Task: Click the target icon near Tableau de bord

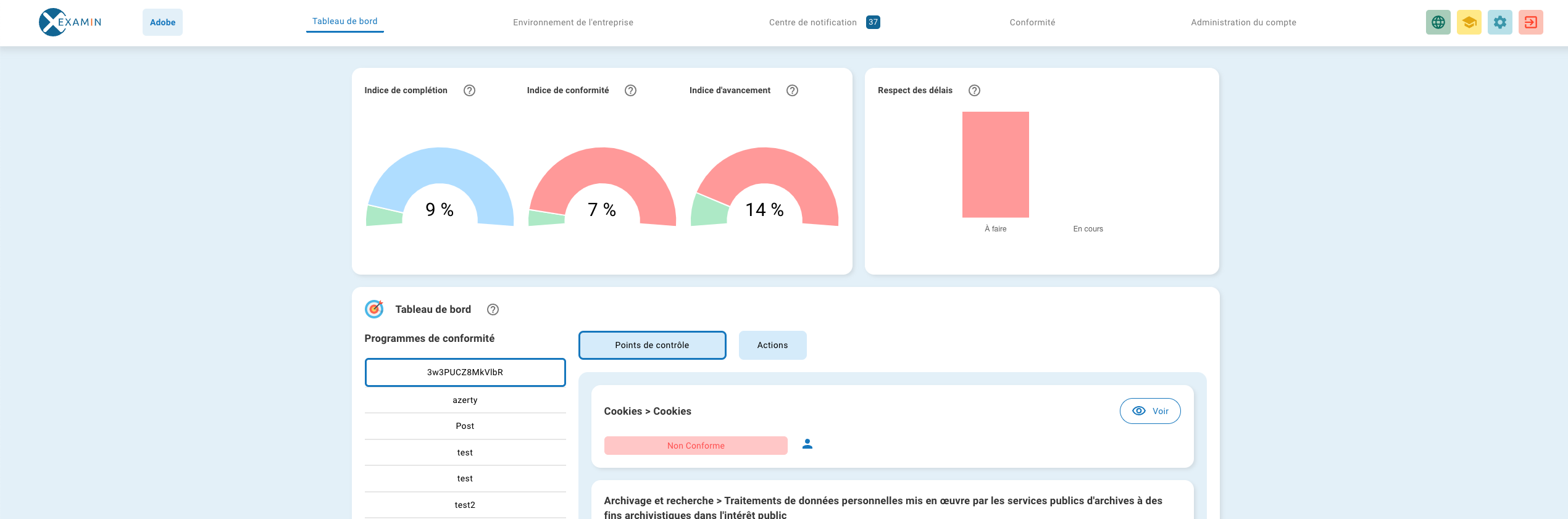Action: tap(374, 309)
